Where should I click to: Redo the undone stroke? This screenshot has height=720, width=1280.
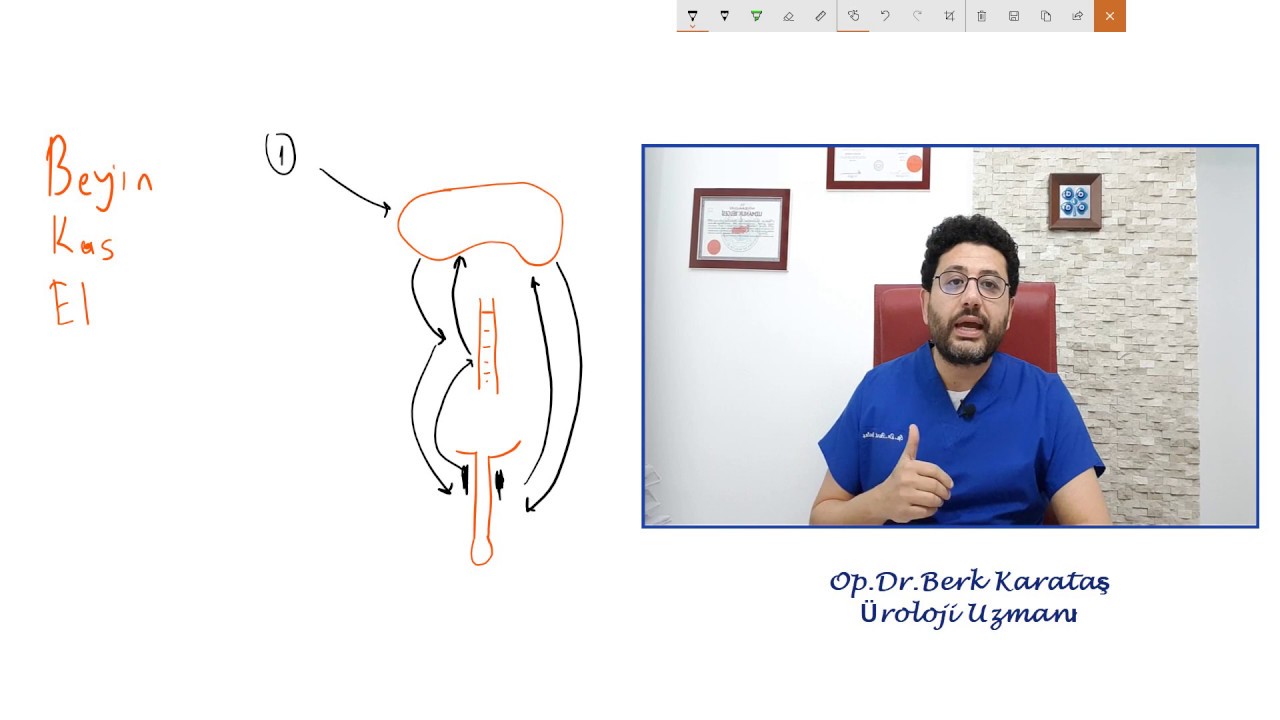coord(917,16)
